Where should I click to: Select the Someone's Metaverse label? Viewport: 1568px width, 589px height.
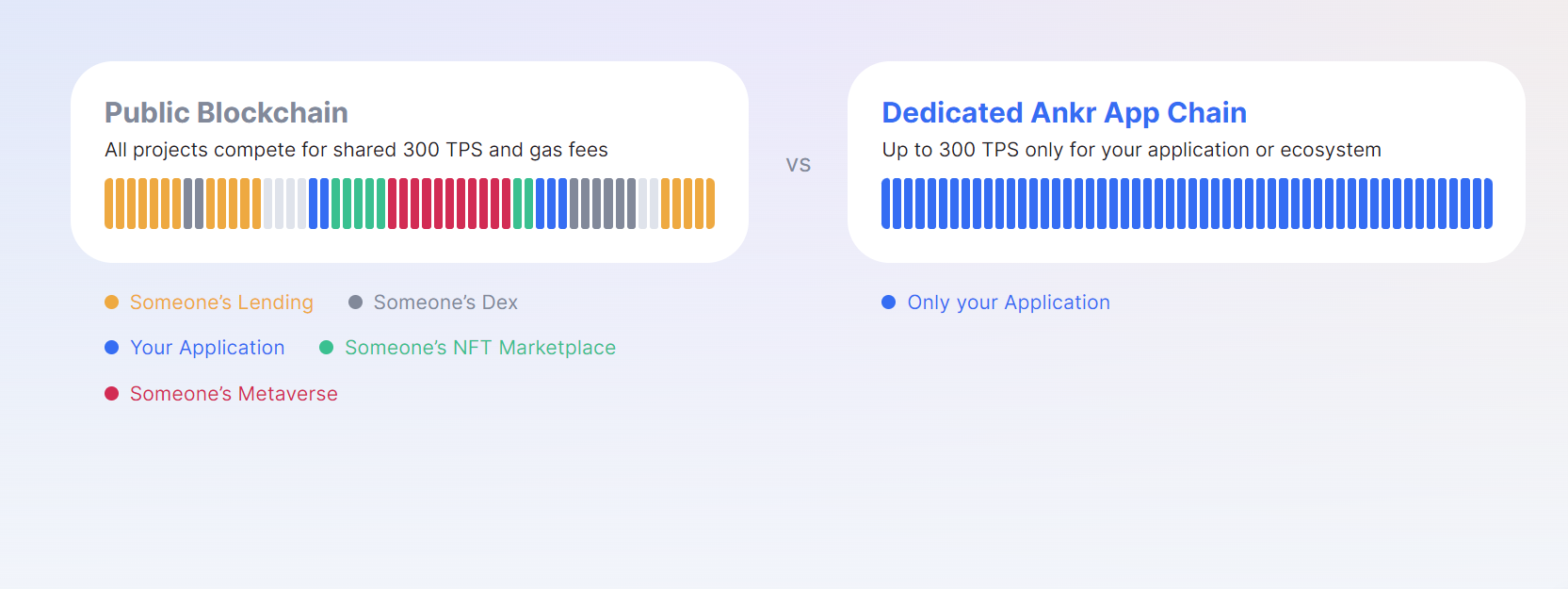click(x=234, y=394)
